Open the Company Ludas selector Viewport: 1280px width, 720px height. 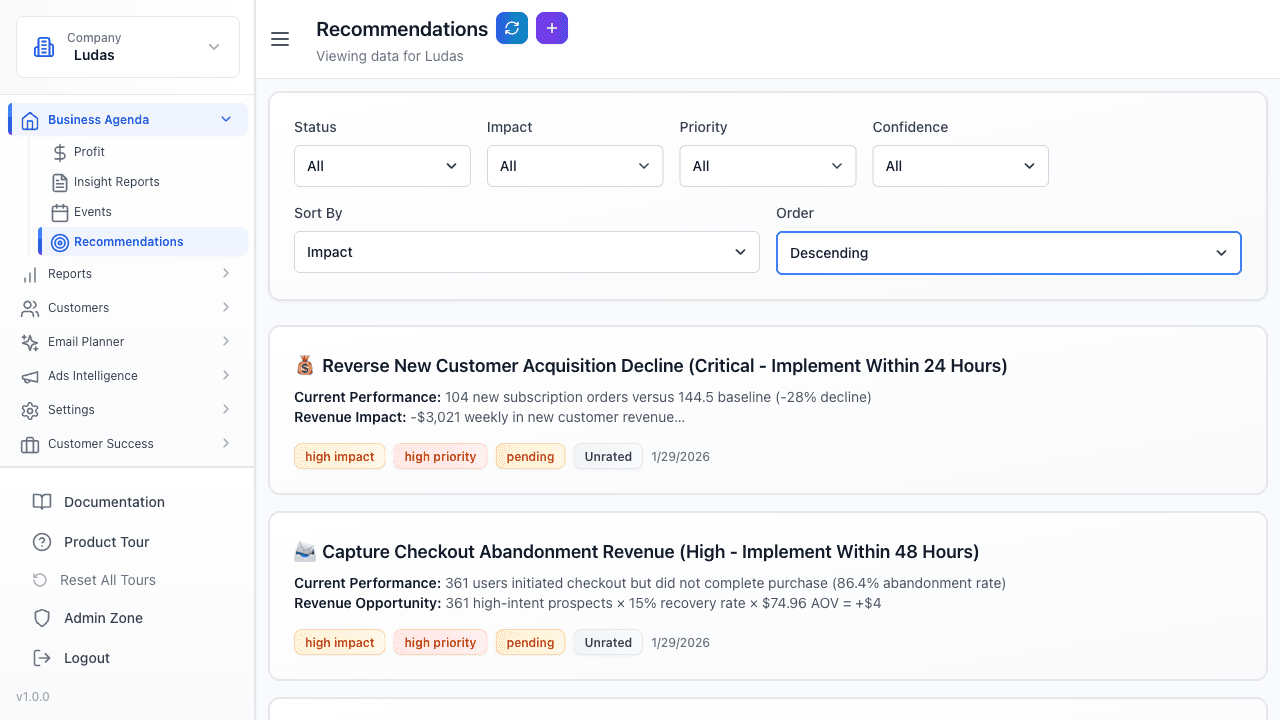click(127, 46)
